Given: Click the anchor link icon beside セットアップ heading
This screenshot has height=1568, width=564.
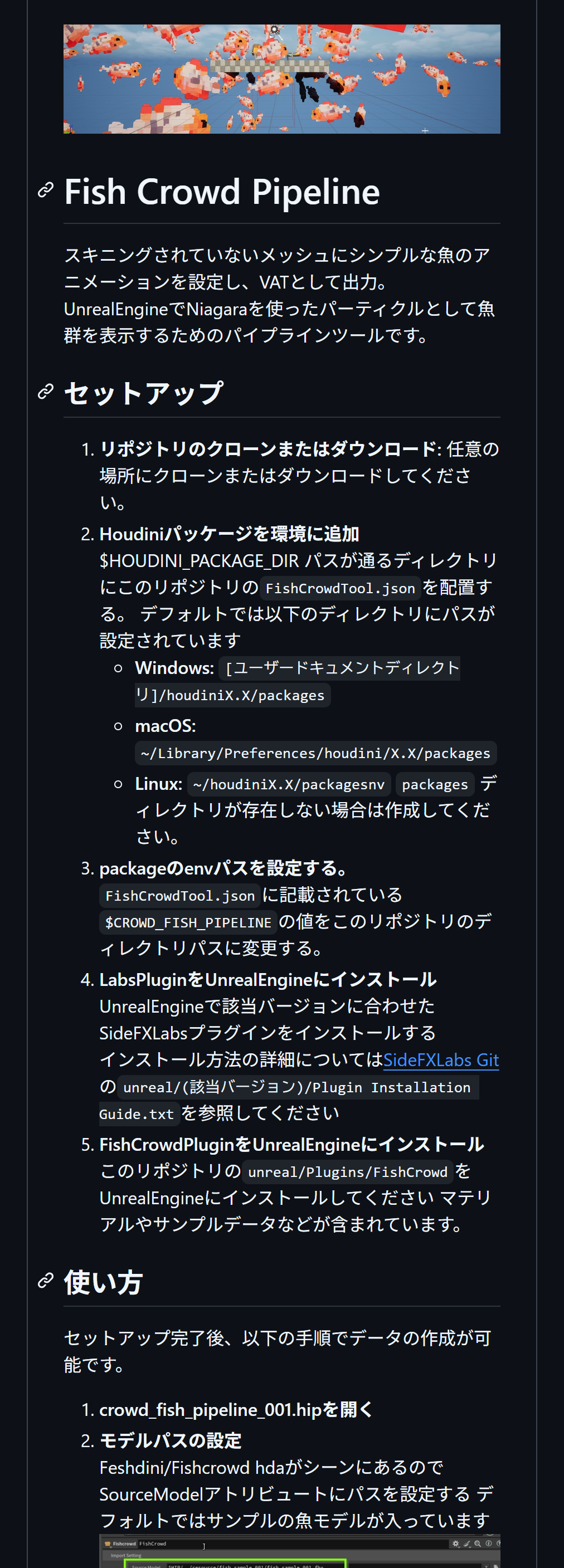Looking at the screenshot, I should click(46, 392).
